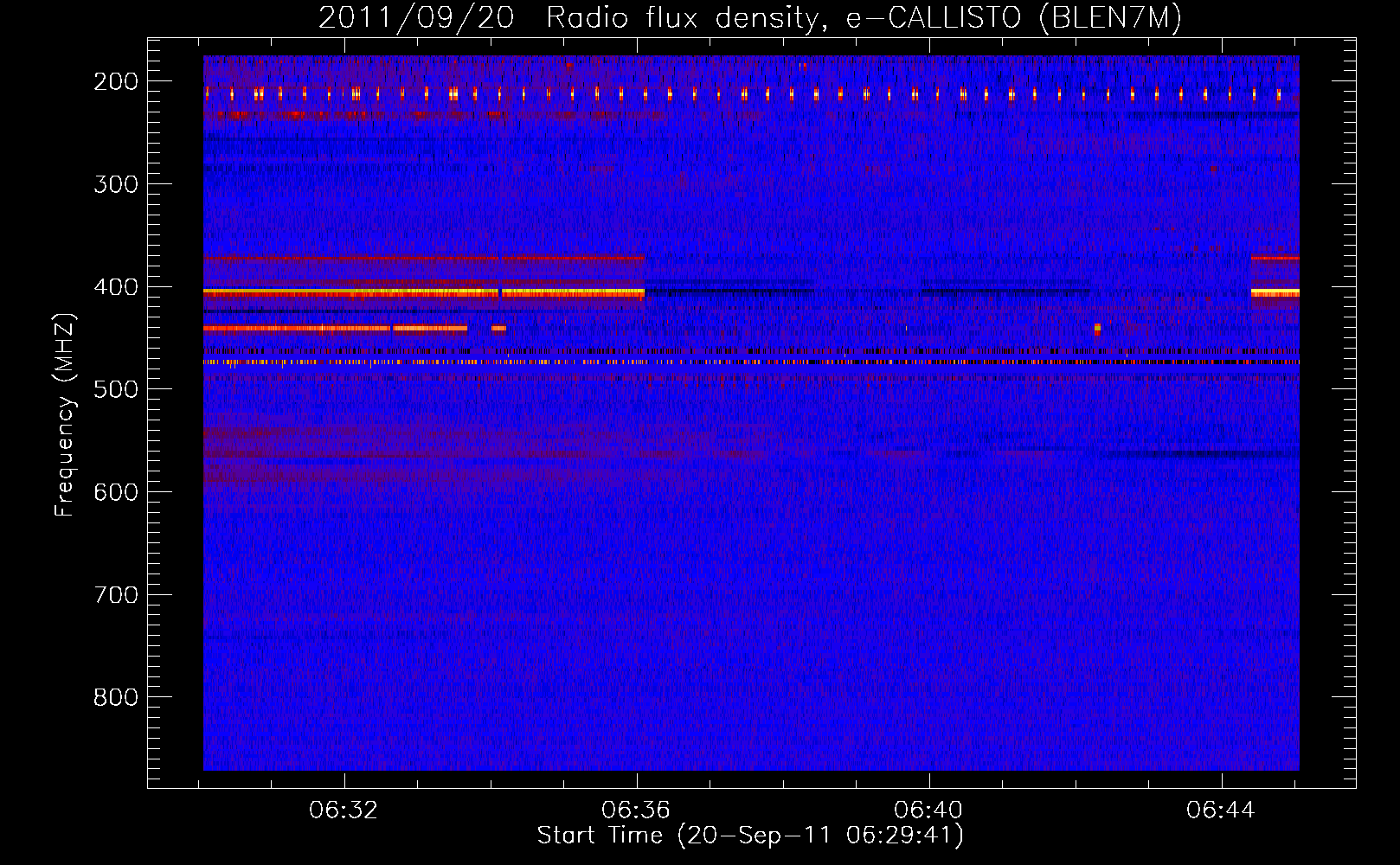Click the bright emission band near 405 MHz
The height and width of the screenshot is (865, 1400).
coord(424,293)
